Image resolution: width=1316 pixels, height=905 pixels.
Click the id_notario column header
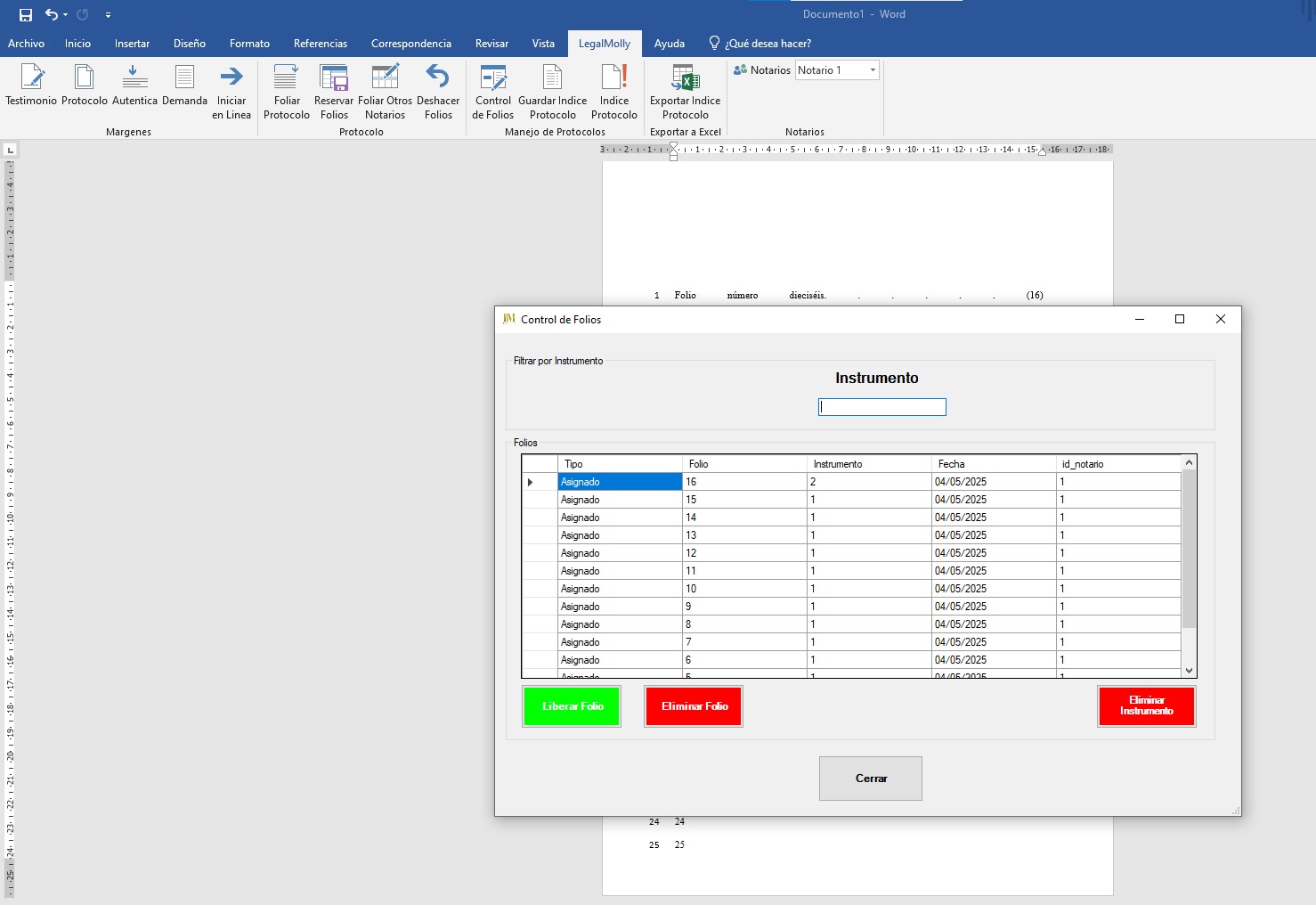coord(1118,464)
